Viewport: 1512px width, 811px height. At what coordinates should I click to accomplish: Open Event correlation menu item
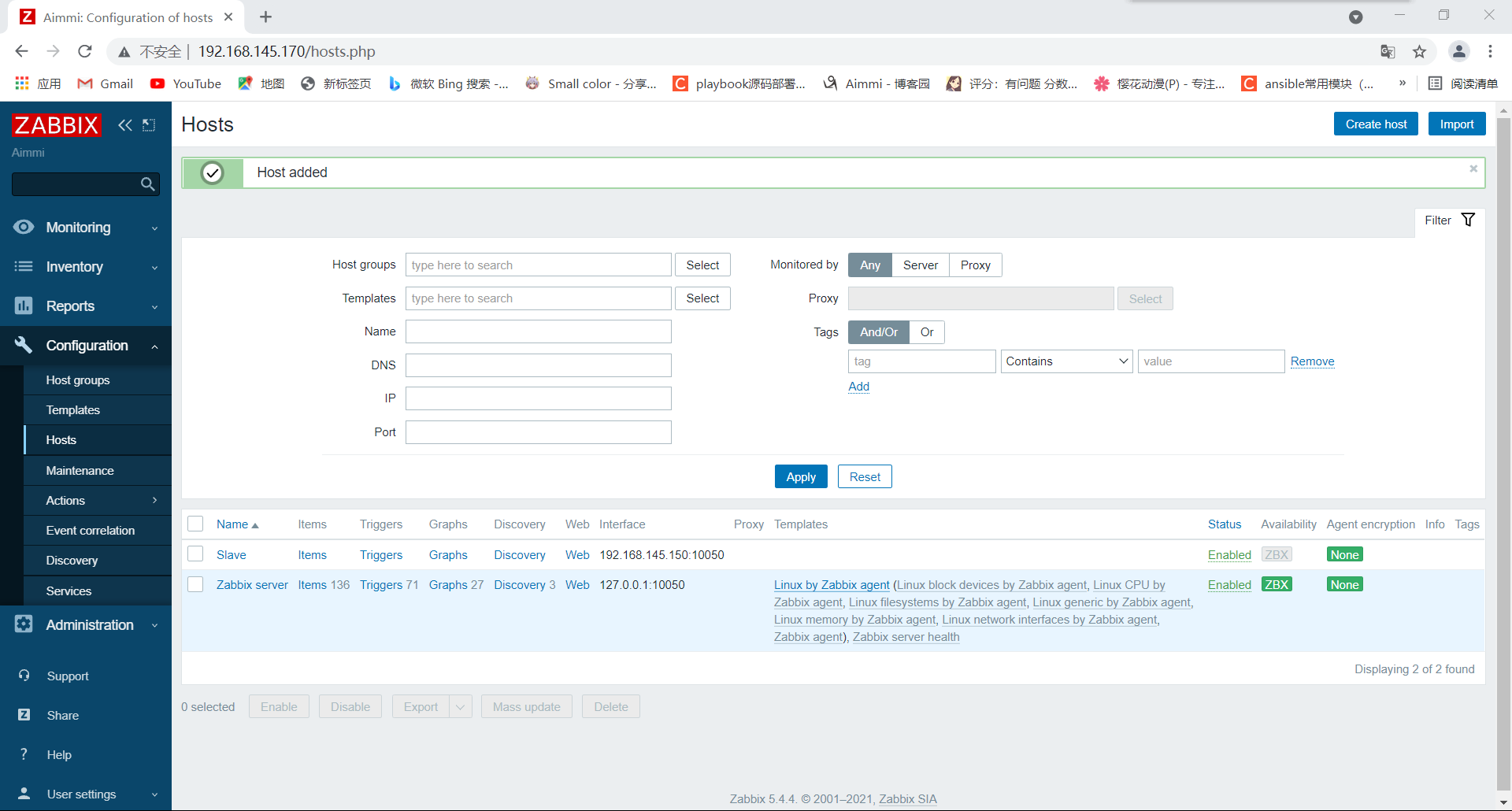pyautogui.click(x=98, y=531)
